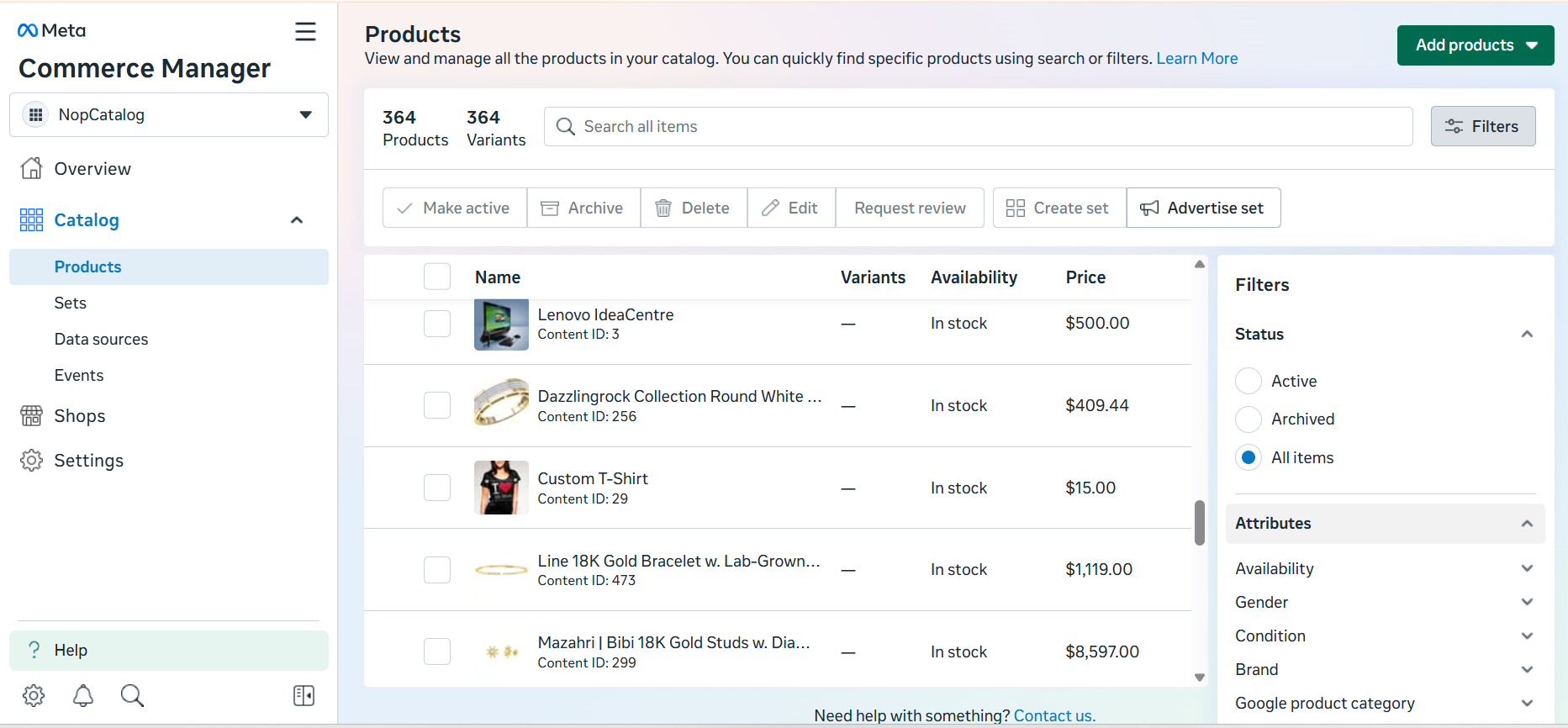The image size is (1568, 728).
Task: Open the Line 18K Gold Bracelet product name
Action: 678,561
